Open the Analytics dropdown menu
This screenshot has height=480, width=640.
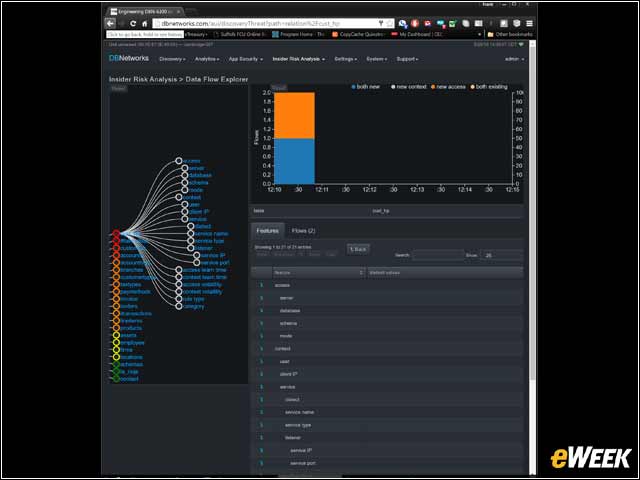click(x=207, y=59)
